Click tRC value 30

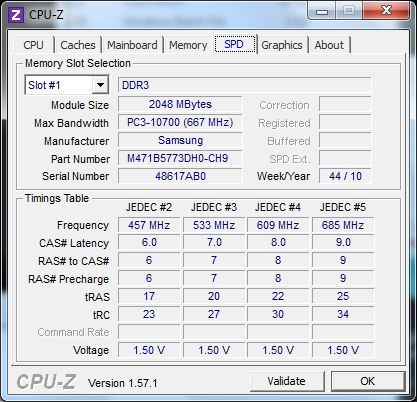[x=278, y=314]
